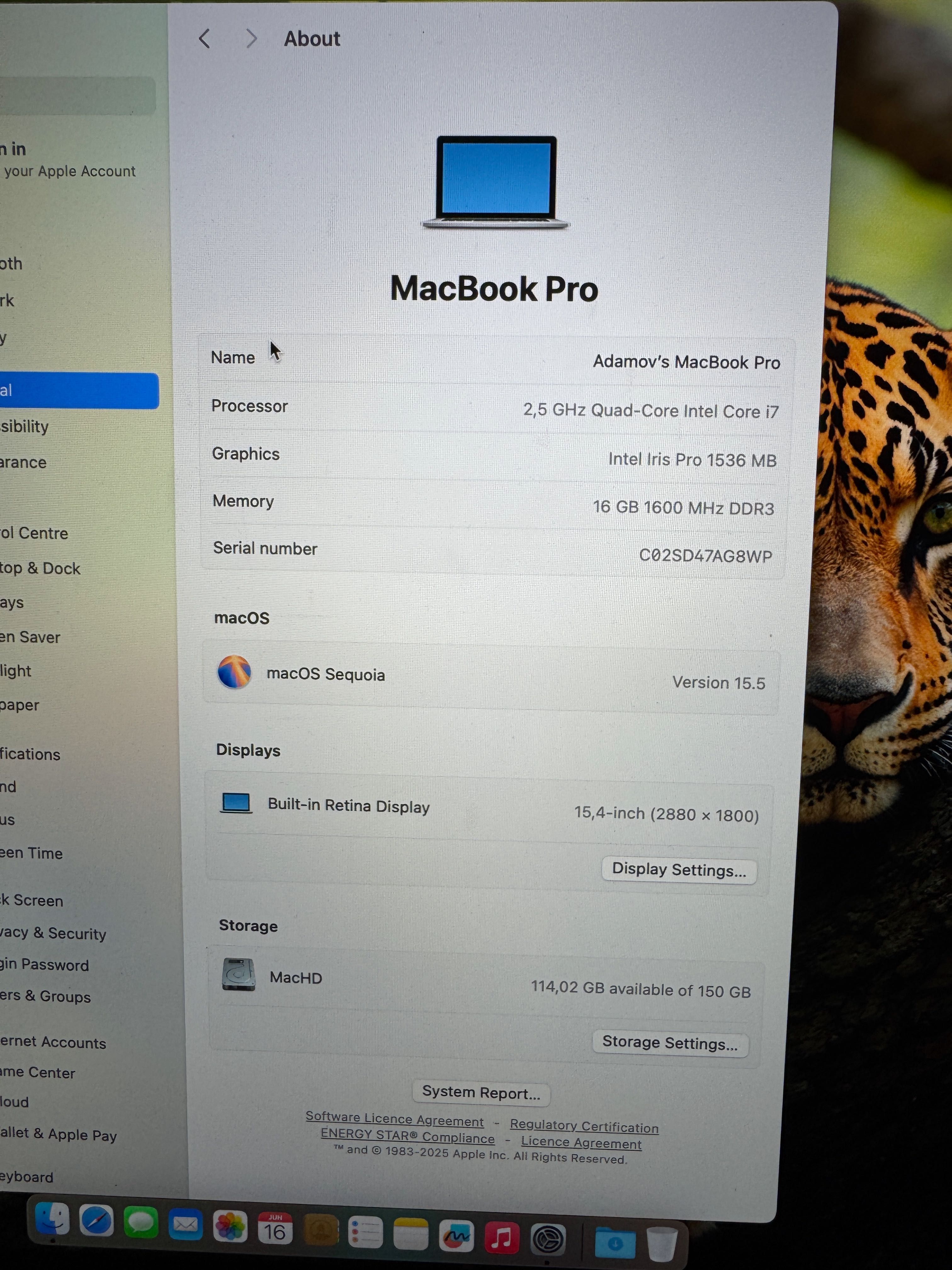Click processor value 2,5 GHz Quad-Core Intel Core i7
The height and width of the screenshot is (1270, 952).
[651, 411]
